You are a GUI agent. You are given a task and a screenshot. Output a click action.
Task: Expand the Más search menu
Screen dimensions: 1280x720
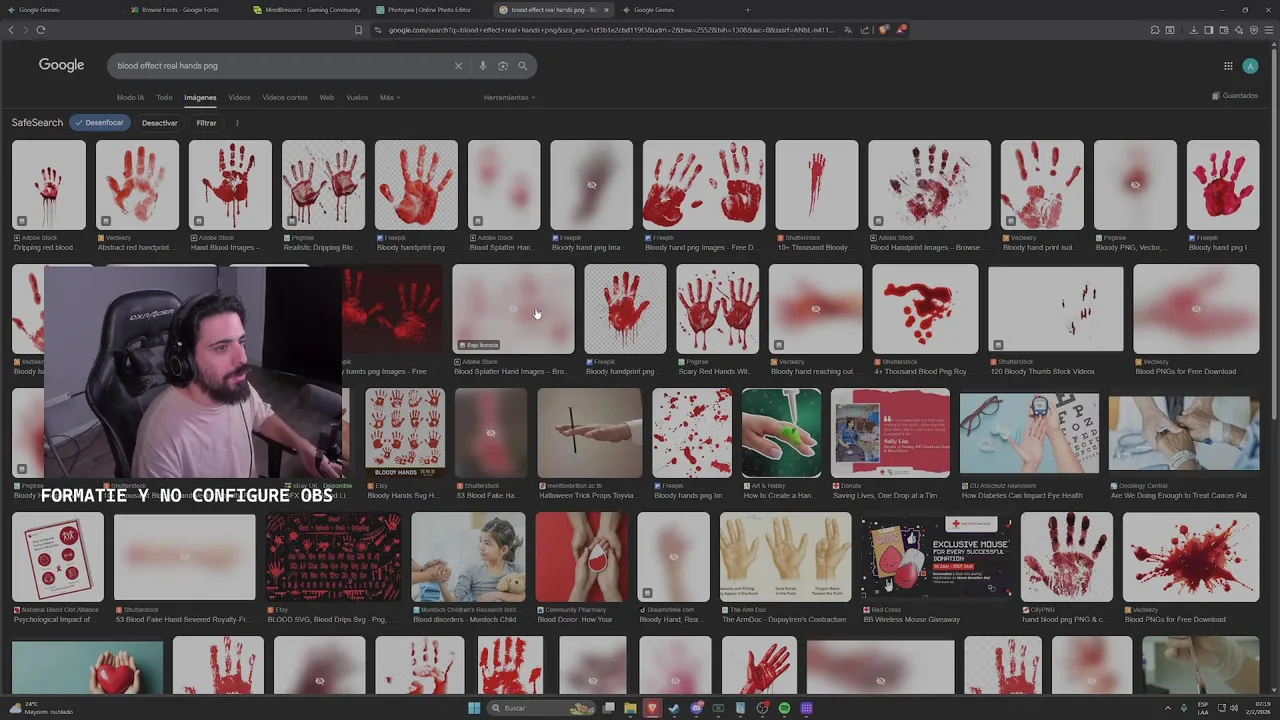tap(389, 97)
